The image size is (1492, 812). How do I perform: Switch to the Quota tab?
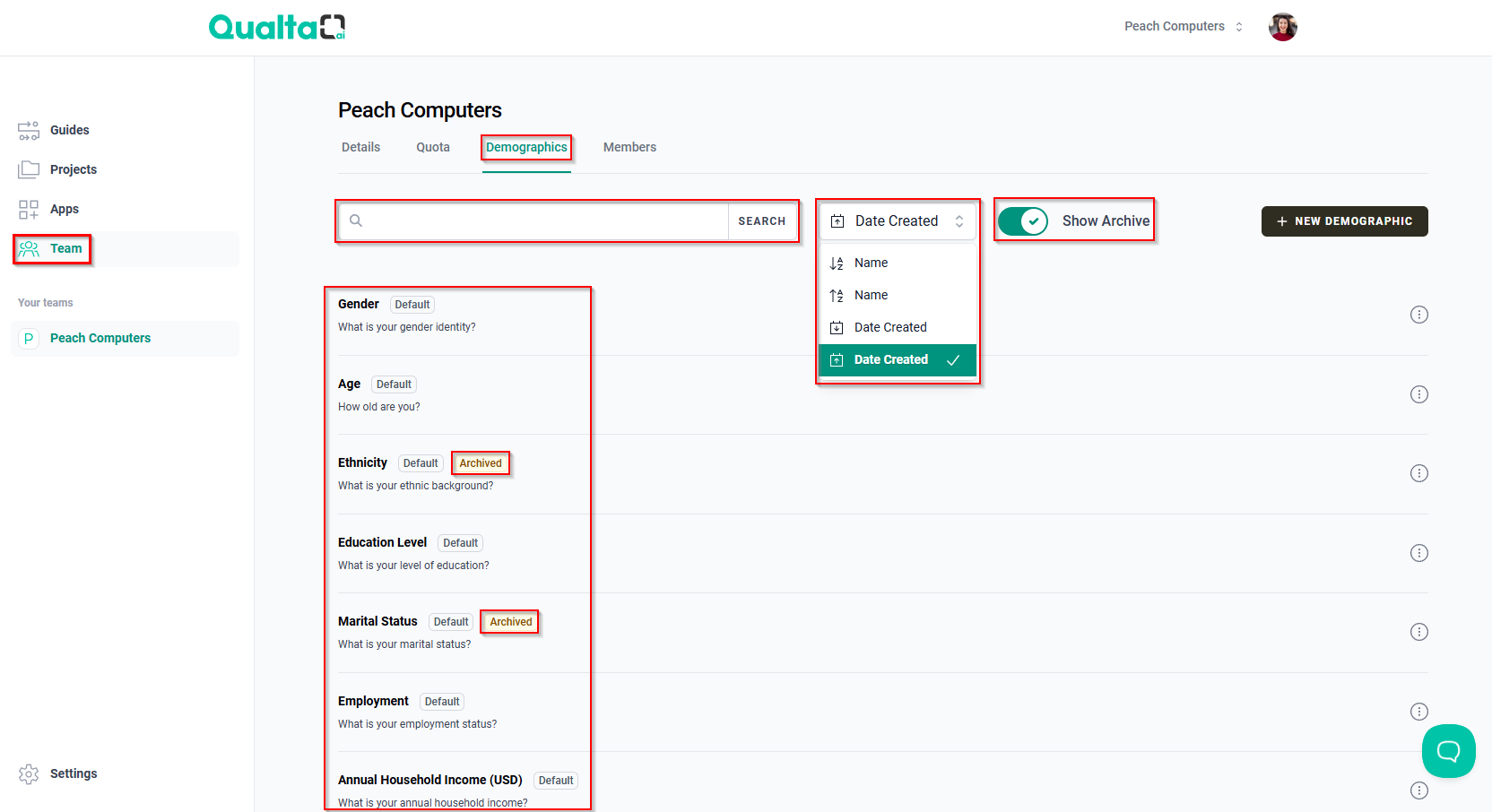(433, 147)
